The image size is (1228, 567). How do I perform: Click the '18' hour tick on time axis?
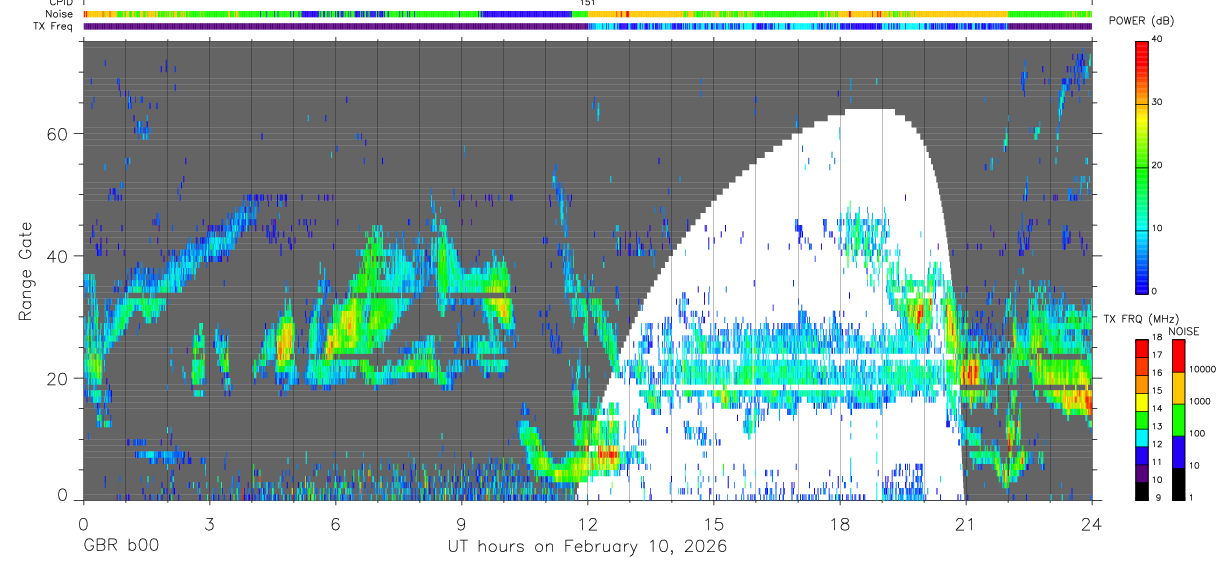pyautogui.click(x=840, y=523)
